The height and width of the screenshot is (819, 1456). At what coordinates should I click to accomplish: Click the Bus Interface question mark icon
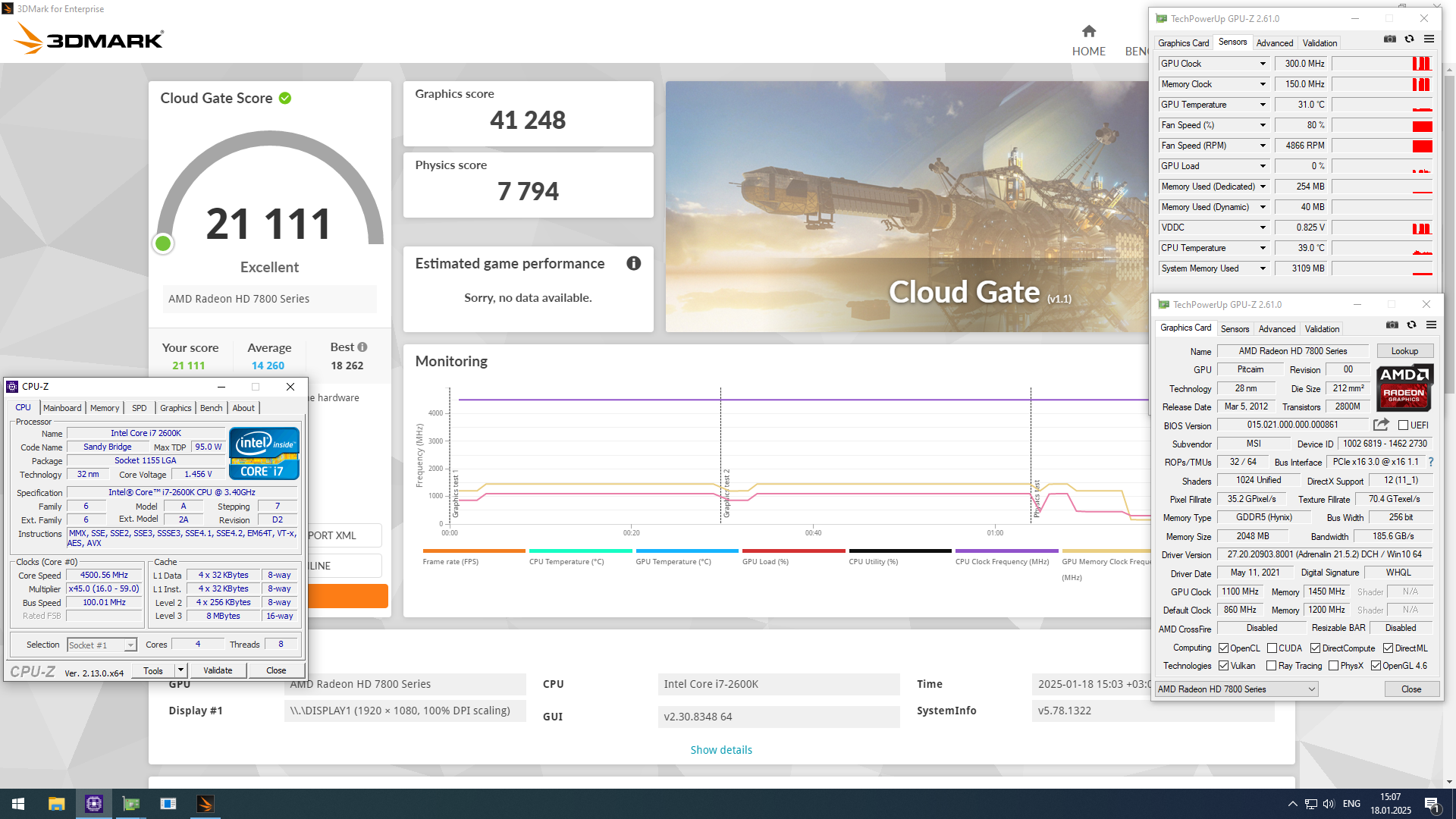pyautogui.click(x=1431, y=462)
